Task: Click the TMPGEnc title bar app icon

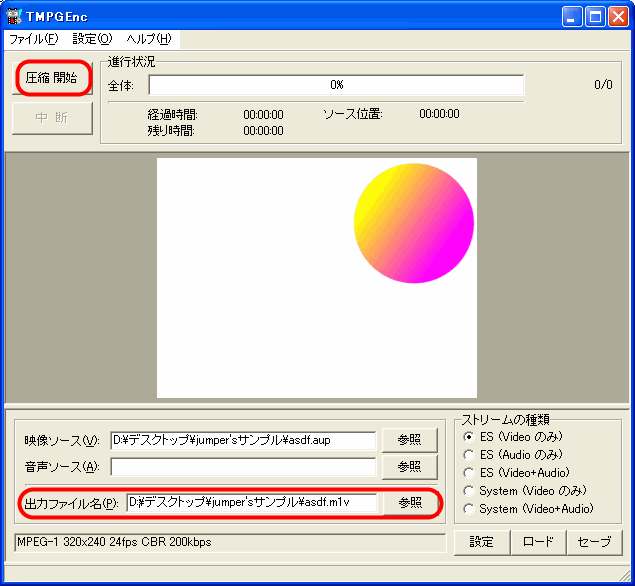Action: (14, 16)
